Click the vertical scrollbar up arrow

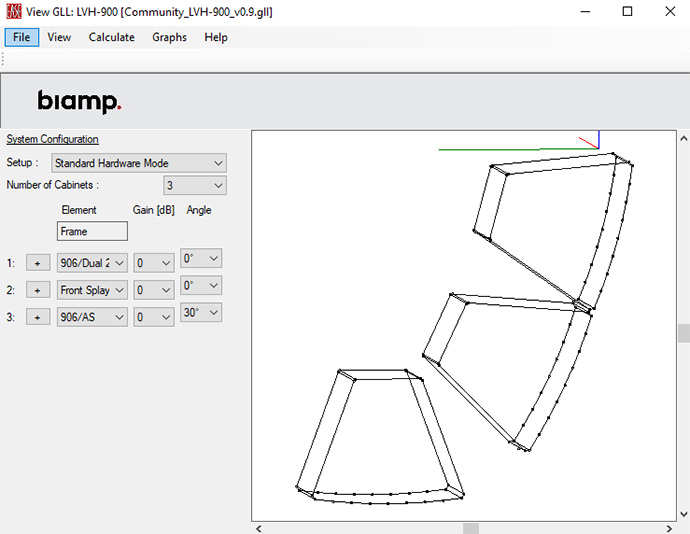click(683, 138)
